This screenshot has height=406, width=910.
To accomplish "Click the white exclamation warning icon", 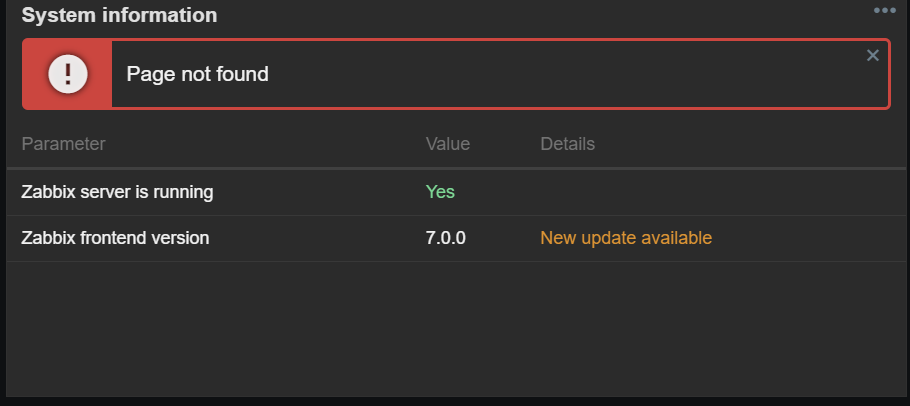I will pos(68,74).
